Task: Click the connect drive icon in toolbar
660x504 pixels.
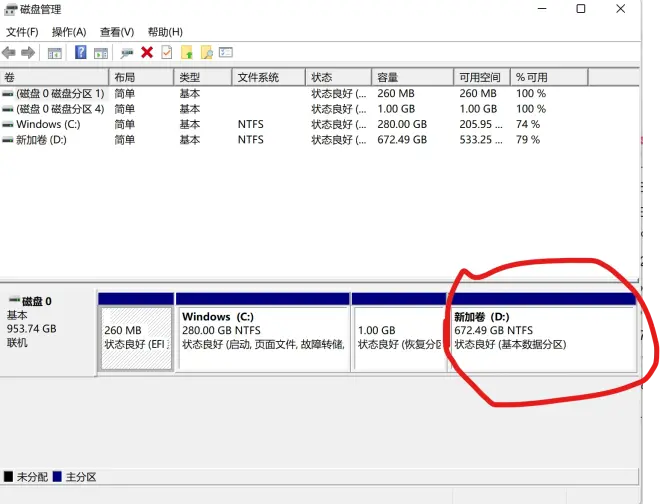Action: [127, 52]
